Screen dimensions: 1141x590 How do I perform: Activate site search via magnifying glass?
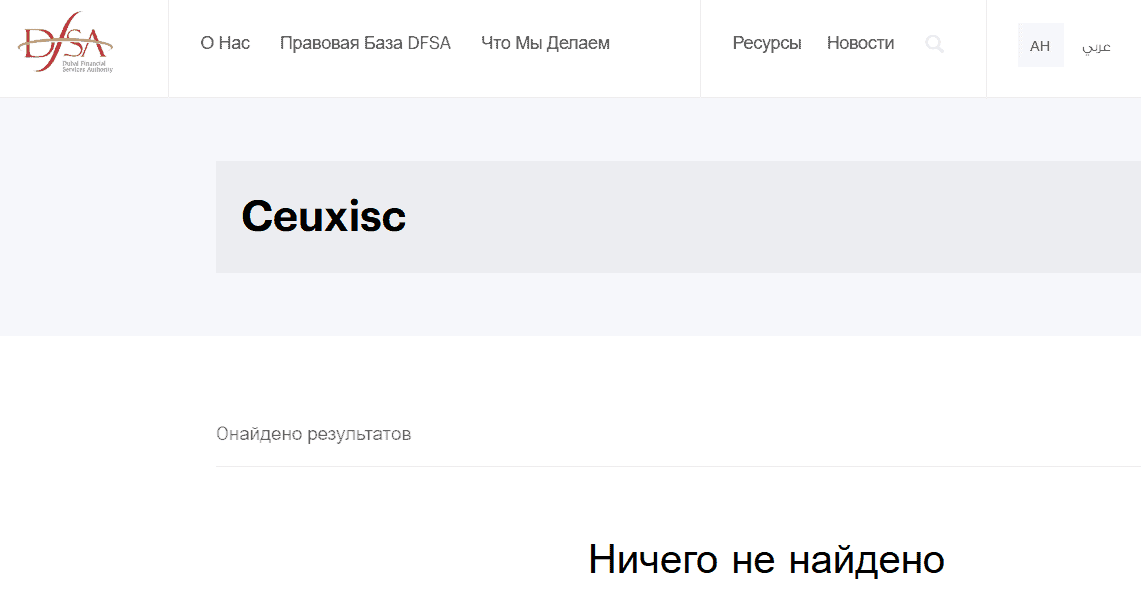934,44
